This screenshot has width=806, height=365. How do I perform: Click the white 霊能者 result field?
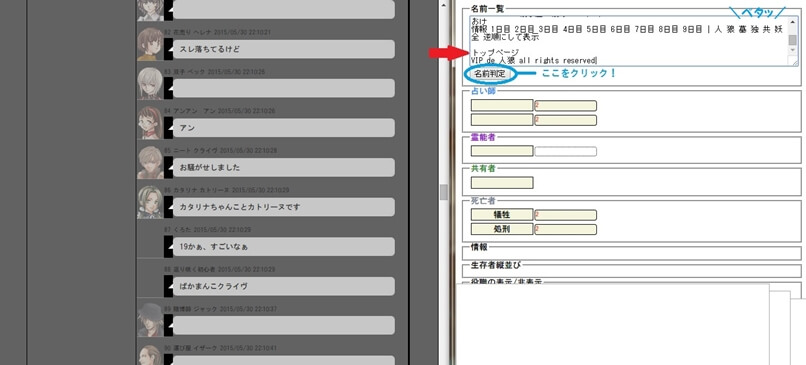point(565,152)
